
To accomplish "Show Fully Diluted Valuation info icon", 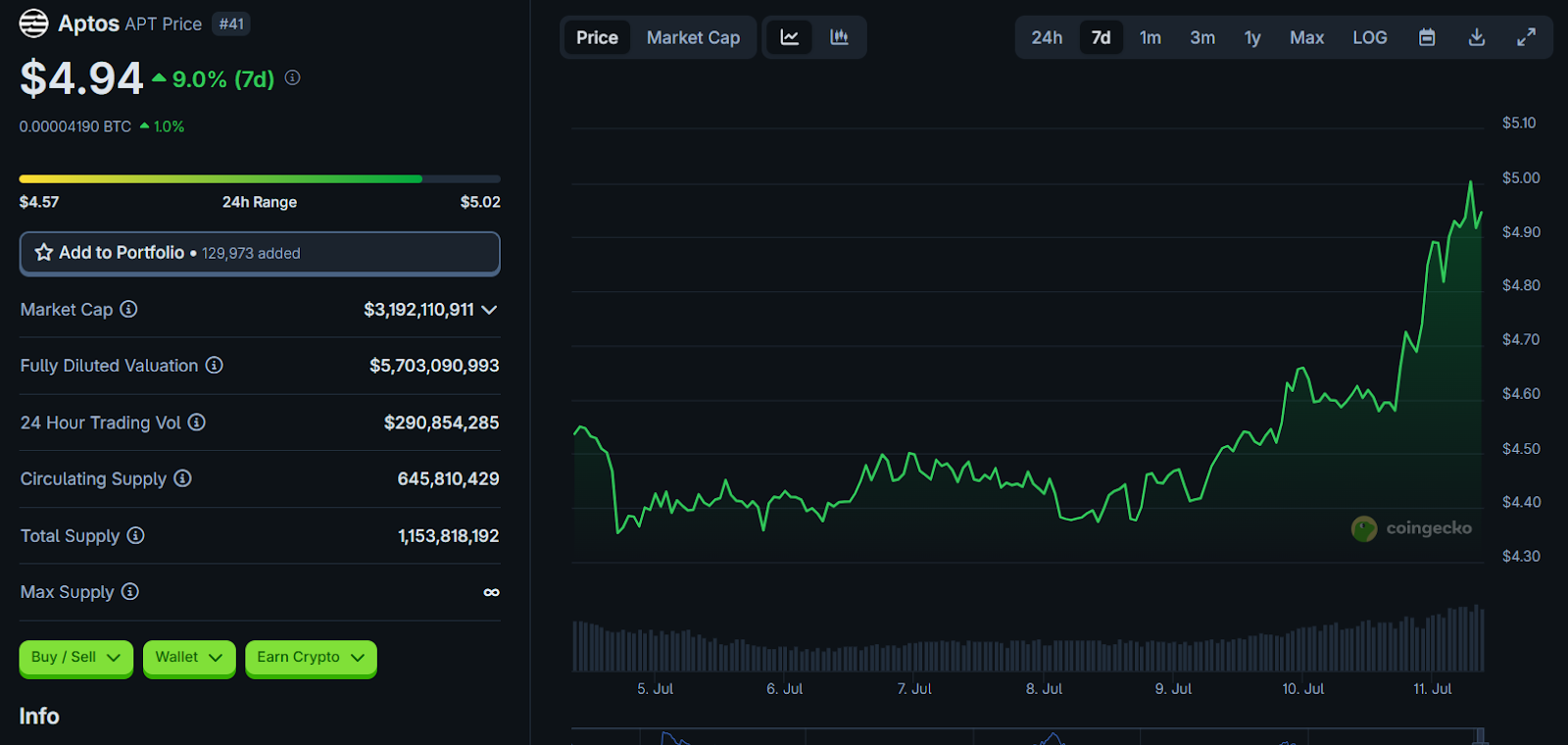I will (x=215, y=365).
